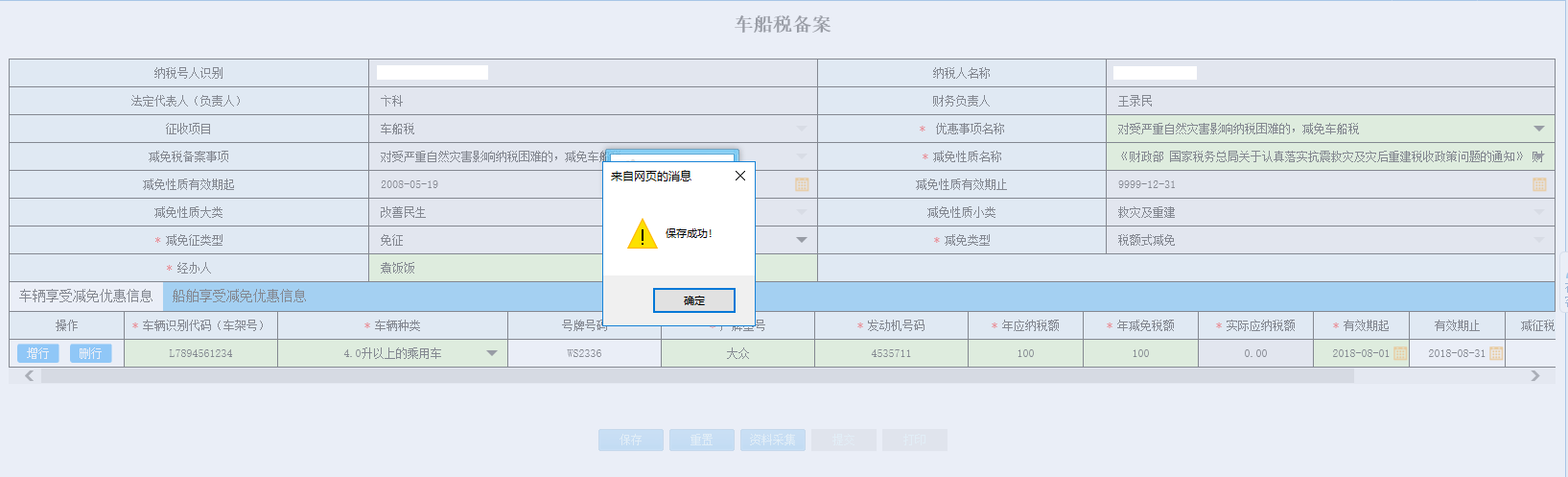Click the 年应纳税额 field with value 100
Screen dimensions: 1568x477
pos(1025,353)
